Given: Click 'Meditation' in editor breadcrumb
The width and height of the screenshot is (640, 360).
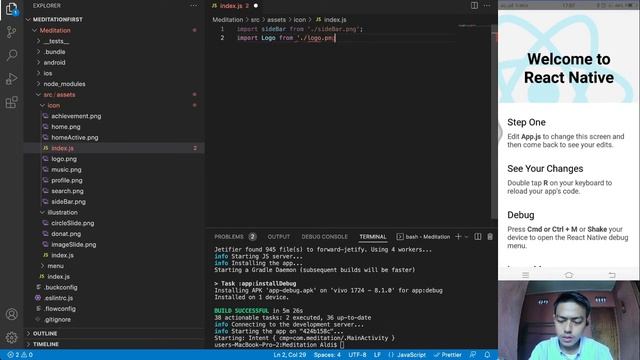Looking at the screenshot, I should [x=227, y=20].
